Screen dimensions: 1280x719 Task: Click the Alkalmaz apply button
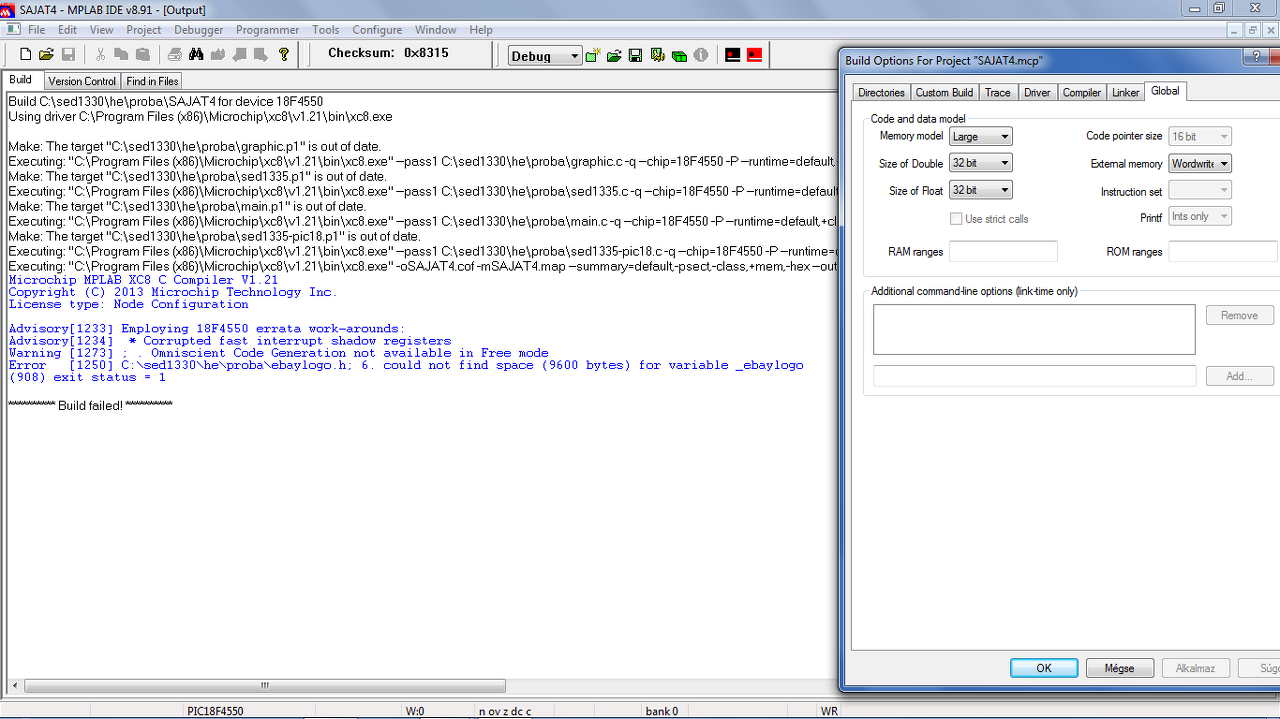1195,668
